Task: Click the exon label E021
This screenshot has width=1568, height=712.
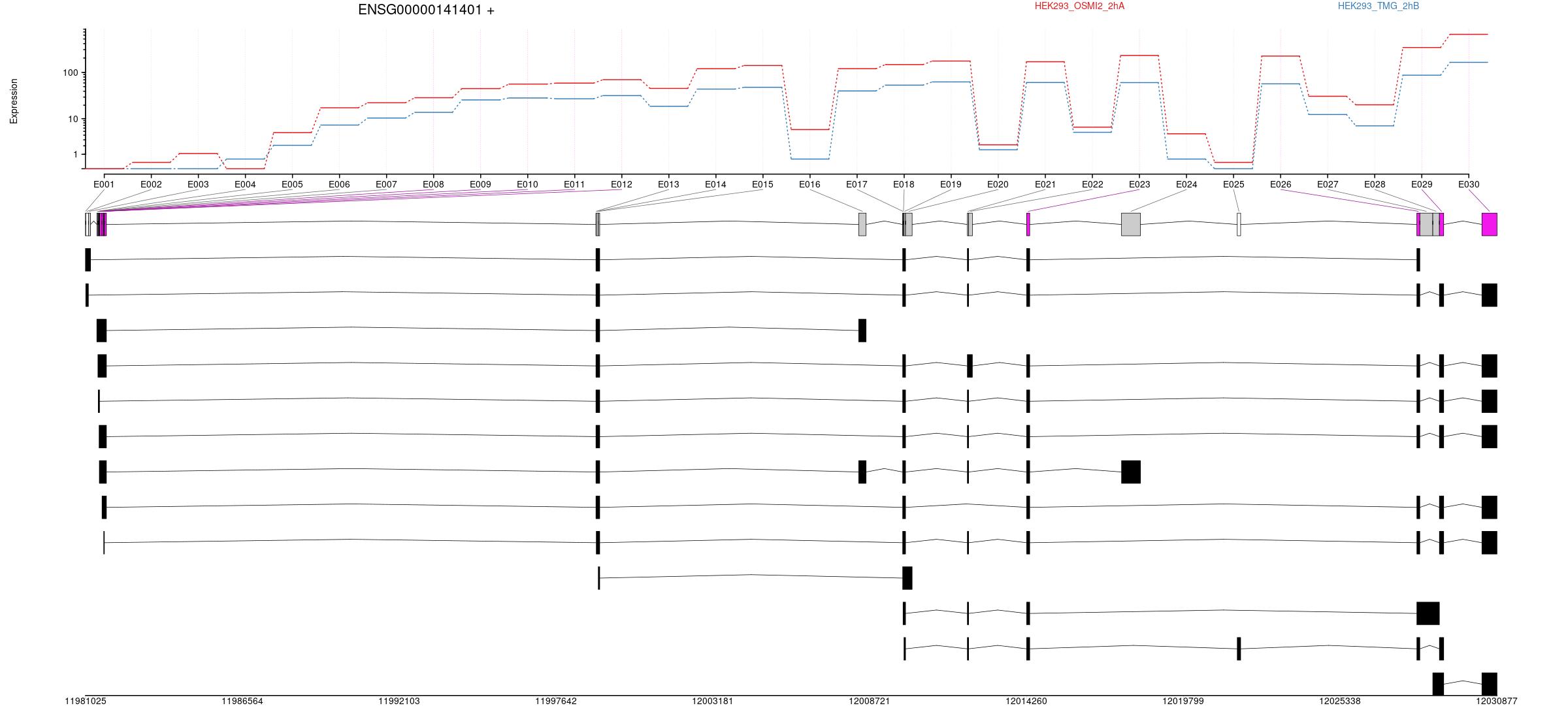Action: coord(1045,184)
